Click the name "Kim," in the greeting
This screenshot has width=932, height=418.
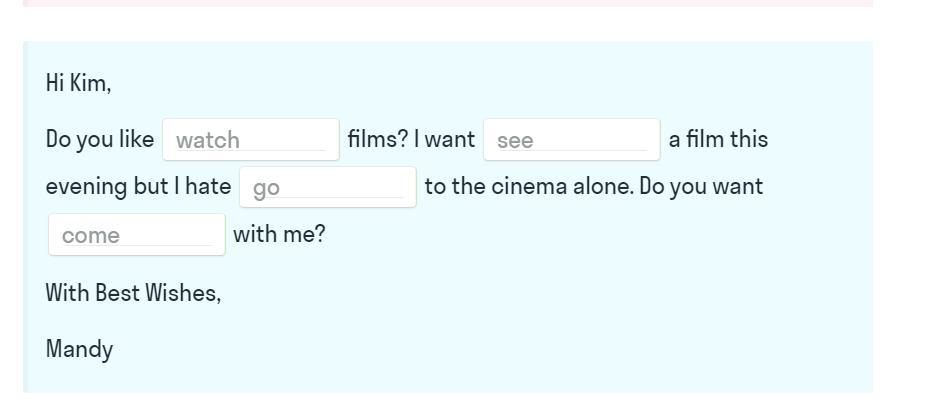click(x=92, y=84)
